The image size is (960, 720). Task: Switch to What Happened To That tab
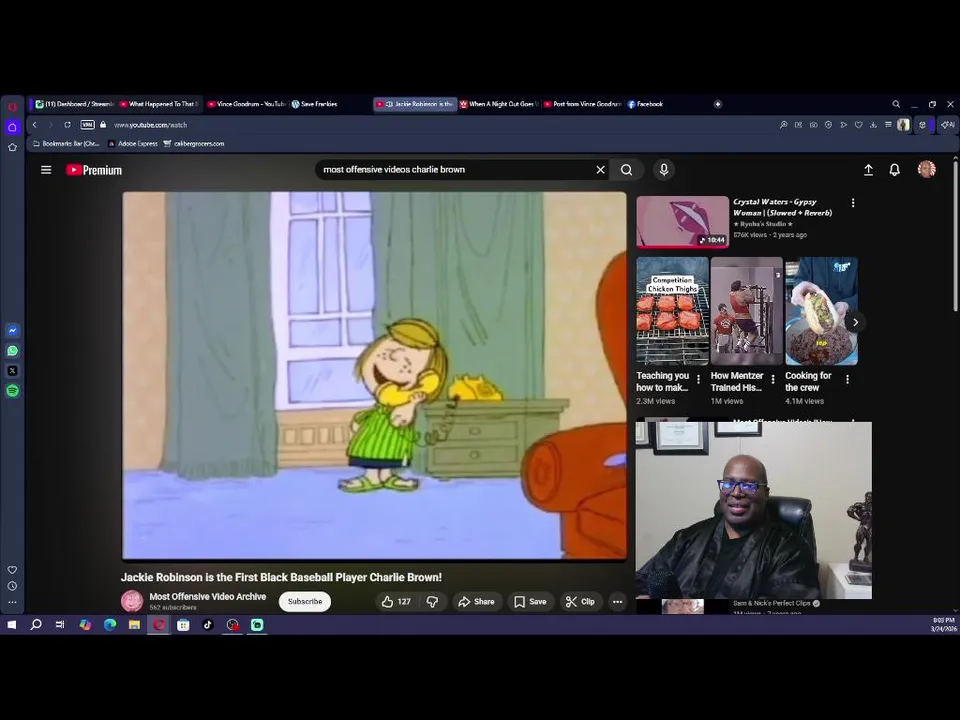[159, 104]
